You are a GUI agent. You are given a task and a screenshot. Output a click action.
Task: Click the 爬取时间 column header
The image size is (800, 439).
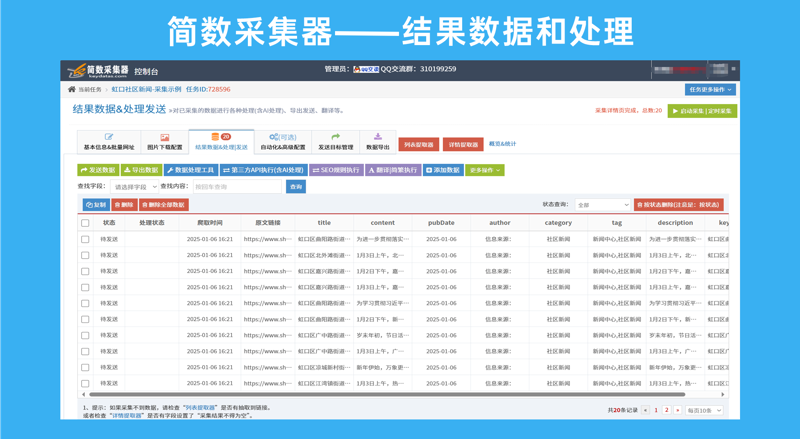click(210, 223)
